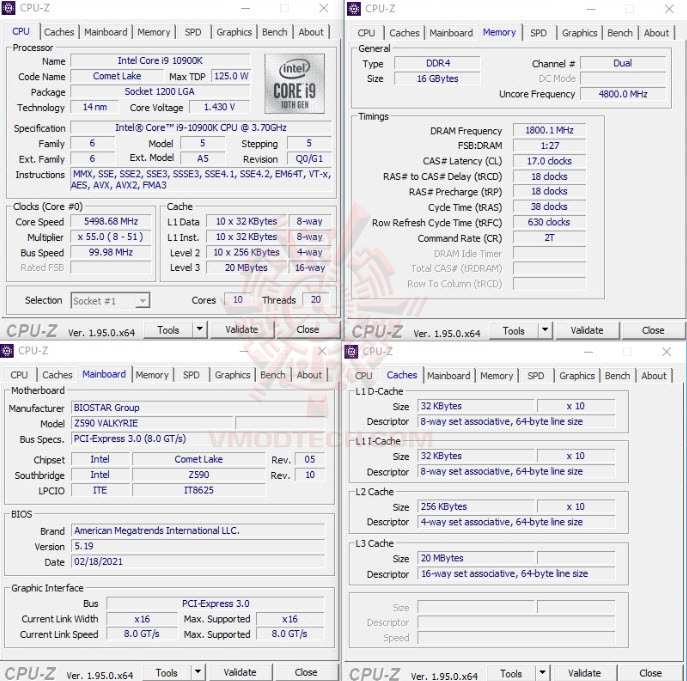Click Max TDP value 125.0 W
Viewport: 687px width, 681px height.
pos(231,76)
